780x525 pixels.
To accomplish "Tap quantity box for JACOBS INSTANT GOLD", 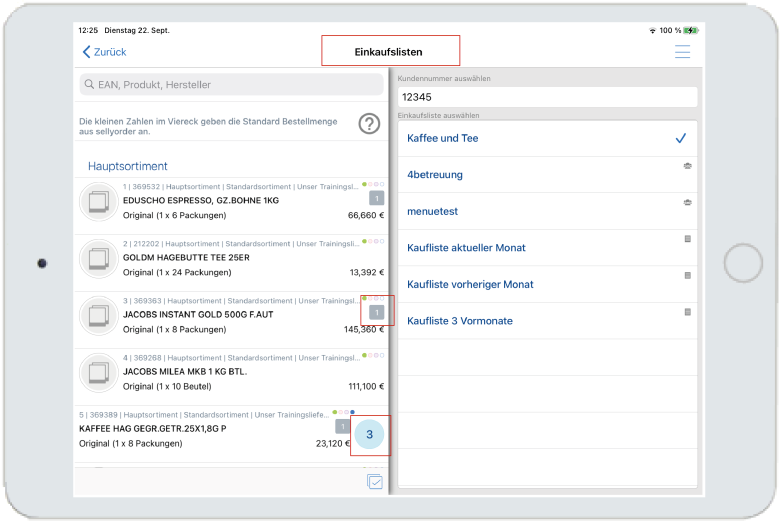I will [x=377, y=313].
